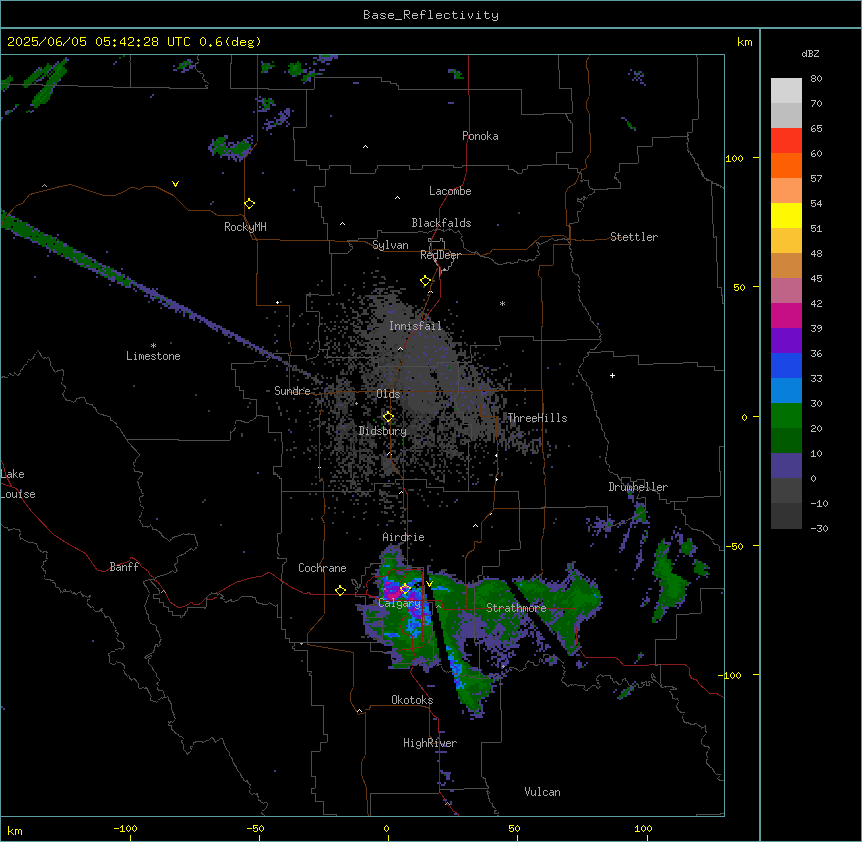
Task: Select the red 65-60 dBZ legend swatch
Action: (786, 141)
